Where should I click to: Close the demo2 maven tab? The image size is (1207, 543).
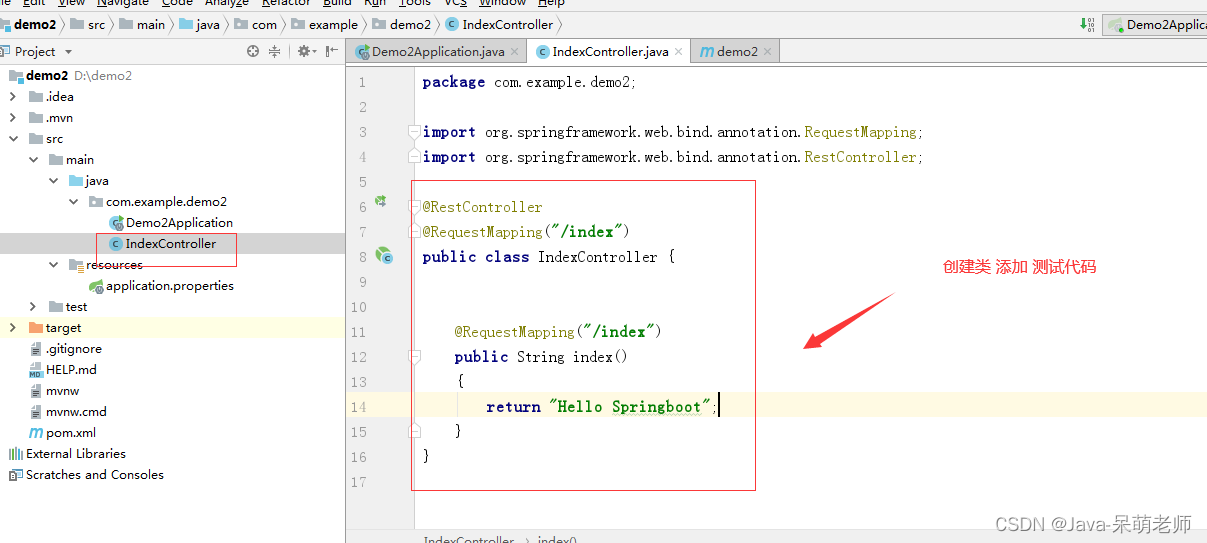(x=768, y=52)
